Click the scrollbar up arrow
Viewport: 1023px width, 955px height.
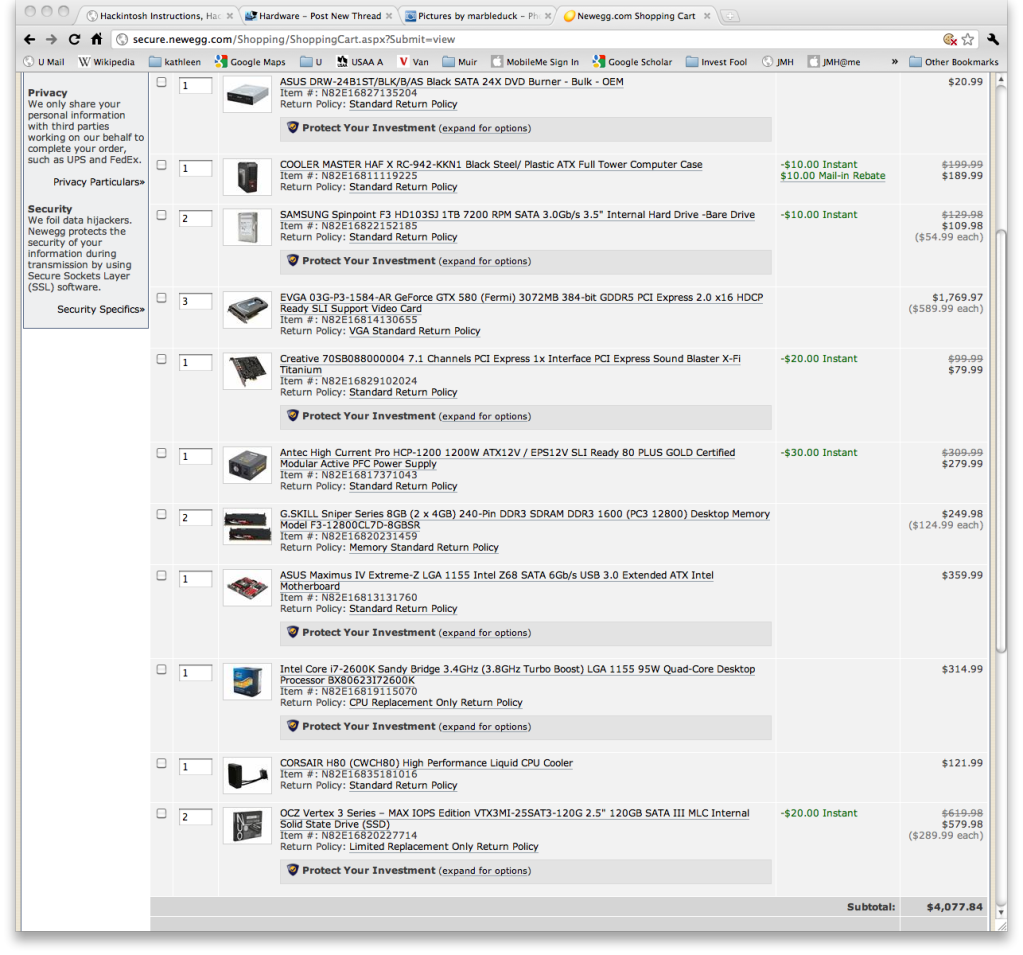[1001, 80]
